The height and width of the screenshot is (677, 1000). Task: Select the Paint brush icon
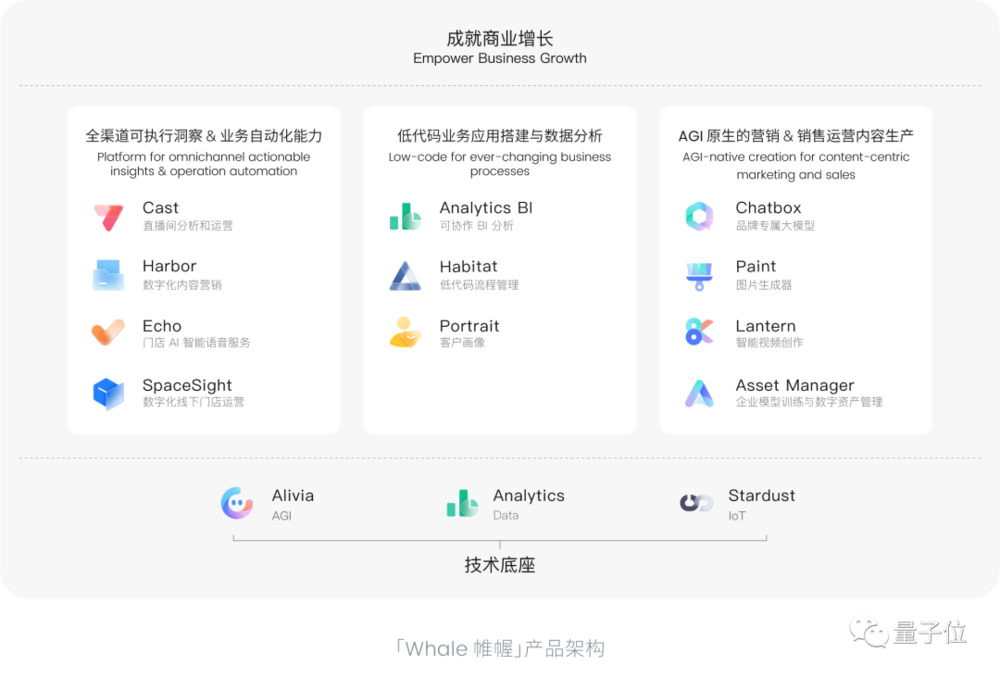click(x=700, y=276)
